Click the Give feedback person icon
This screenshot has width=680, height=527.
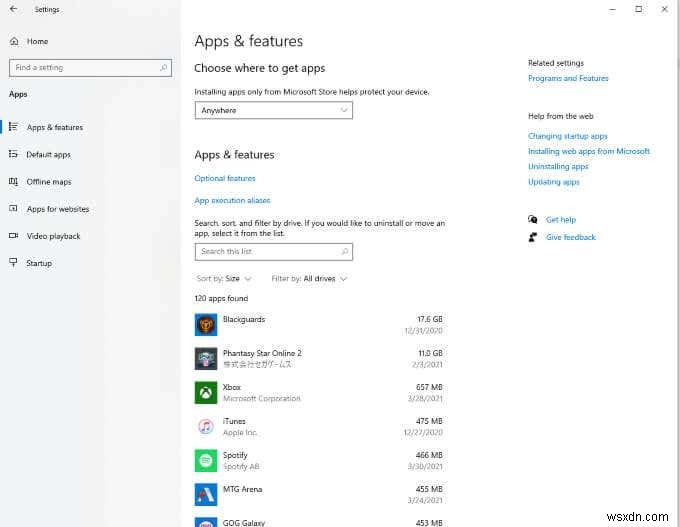(x=533, y=237)
